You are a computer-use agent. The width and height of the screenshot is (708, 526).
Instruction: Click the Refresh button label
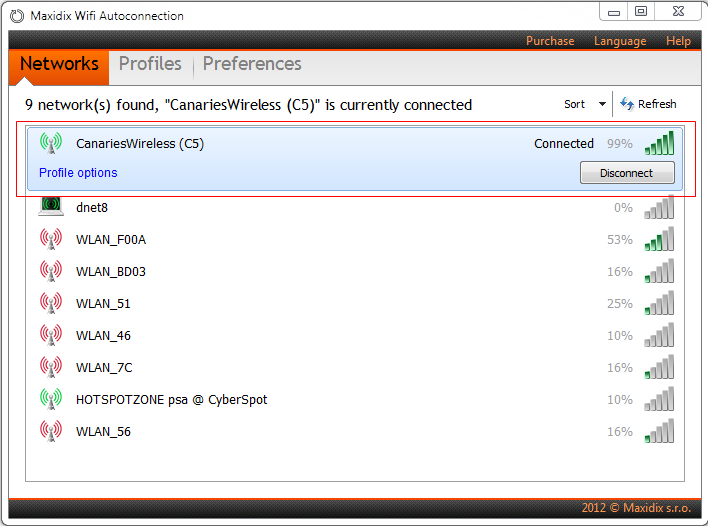(657, 104)
